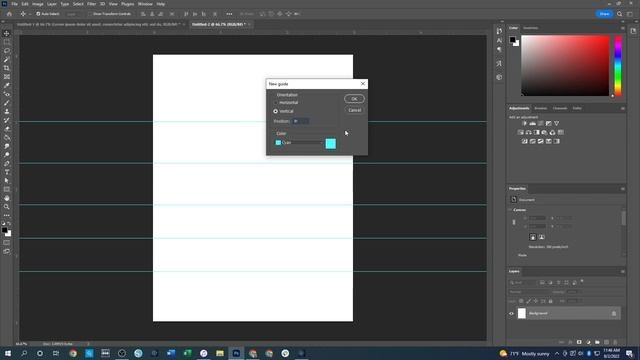The image size is (640, 360).
Task: Open the Filter menu
Action: [x=91, y=4]
